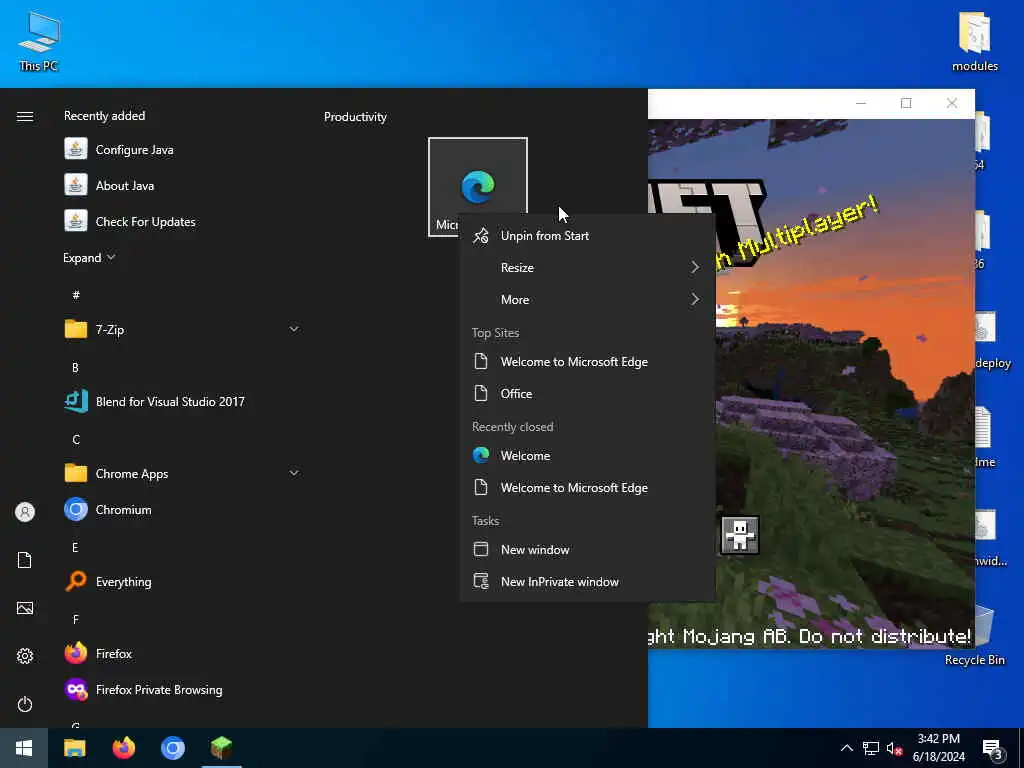Open the More submenu

pyautogui.click(x=587, y=300)
